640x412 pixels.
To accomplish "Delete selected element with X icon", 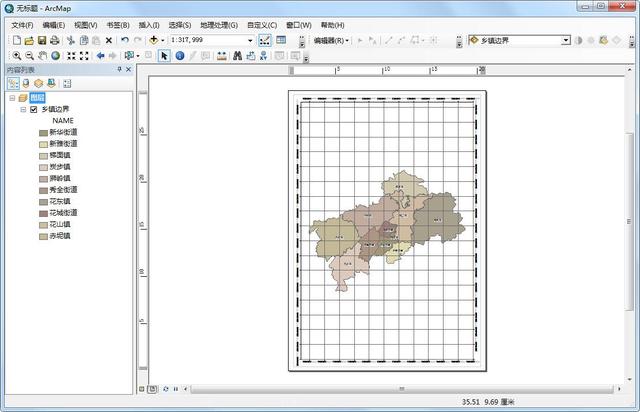I will (x=109, y=40).
